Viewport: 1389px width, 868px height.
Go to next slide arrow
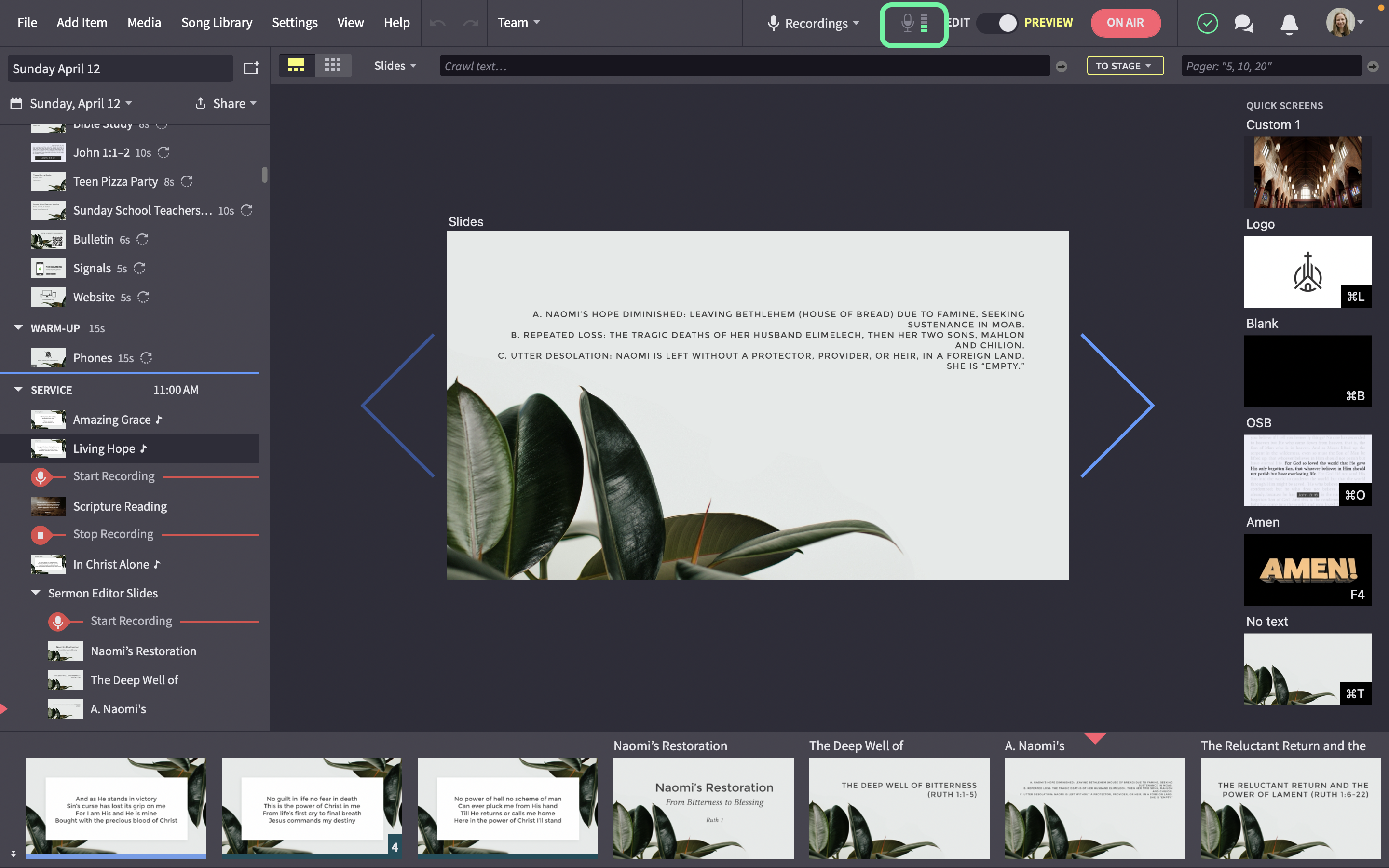[x=1117, y=405]
